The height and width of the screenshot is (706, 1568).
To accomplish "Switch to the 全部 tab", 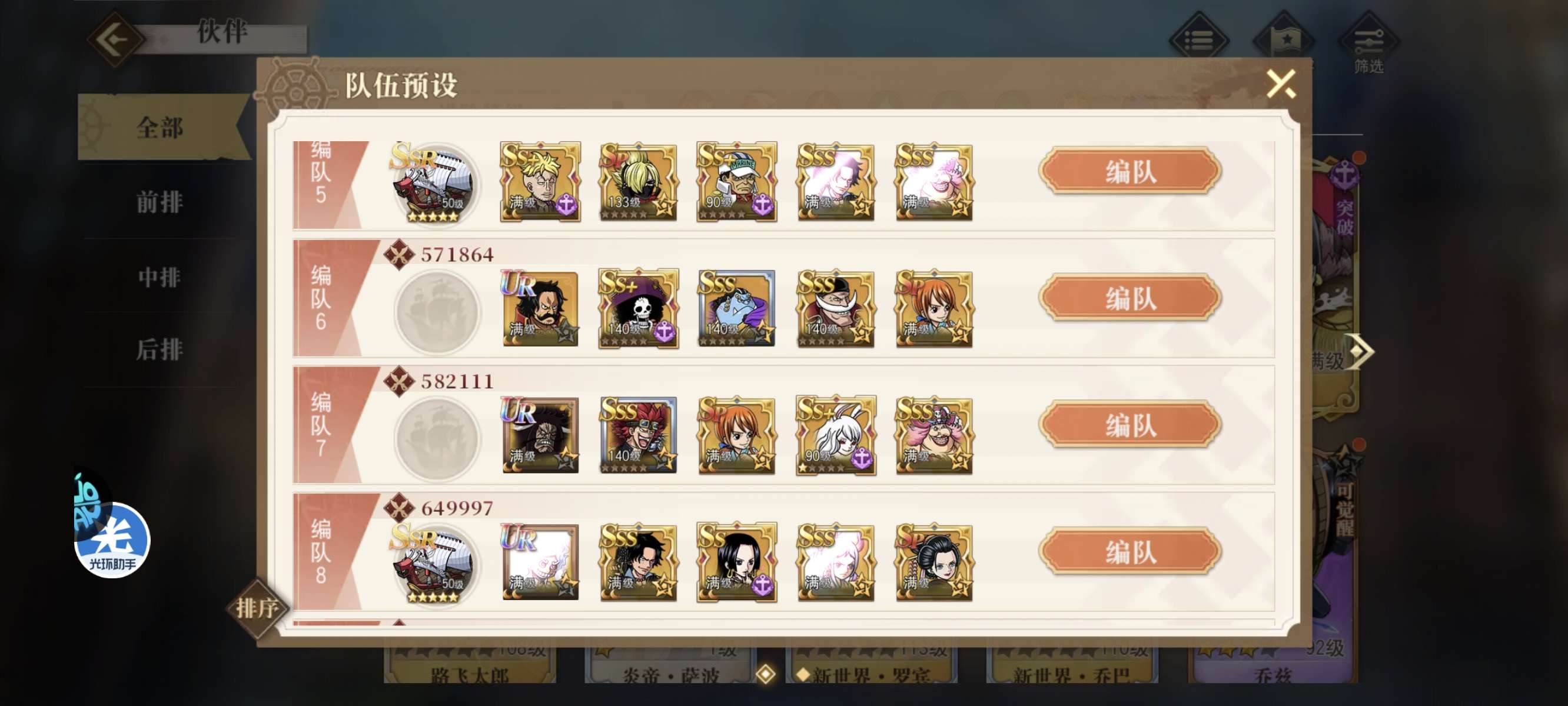I will point(160,128).
